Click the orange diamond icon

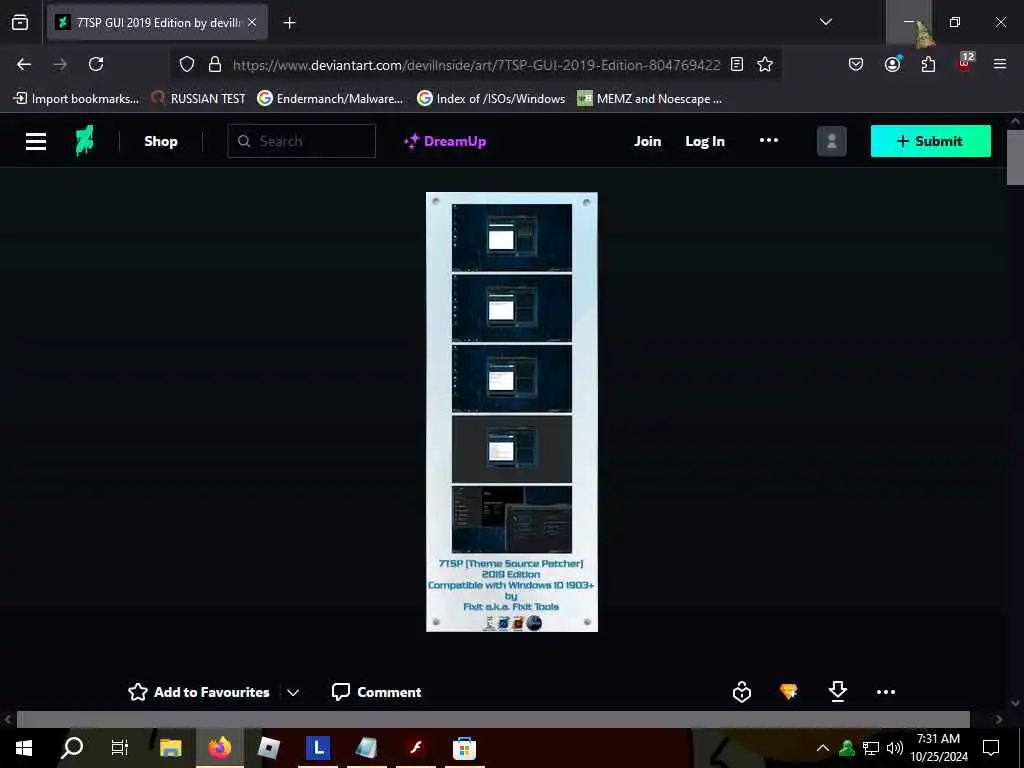[788, 691]
